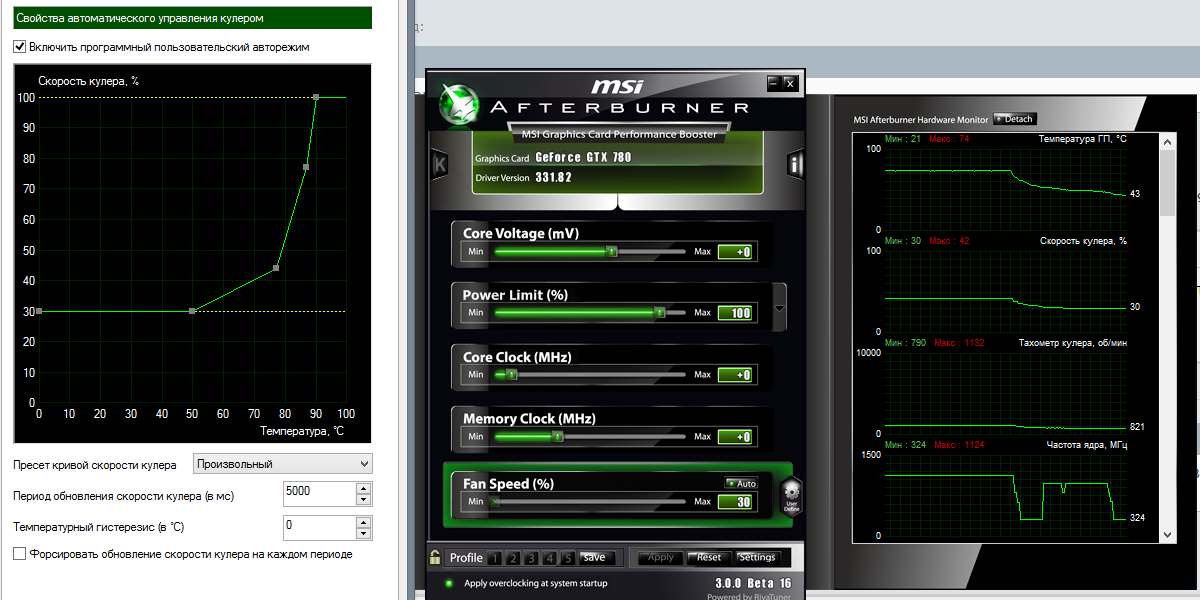The height and width of the screenshot is (600, 1200).
Task: Check the force fan speed update checkbox
Action: (x=19, y=553)
